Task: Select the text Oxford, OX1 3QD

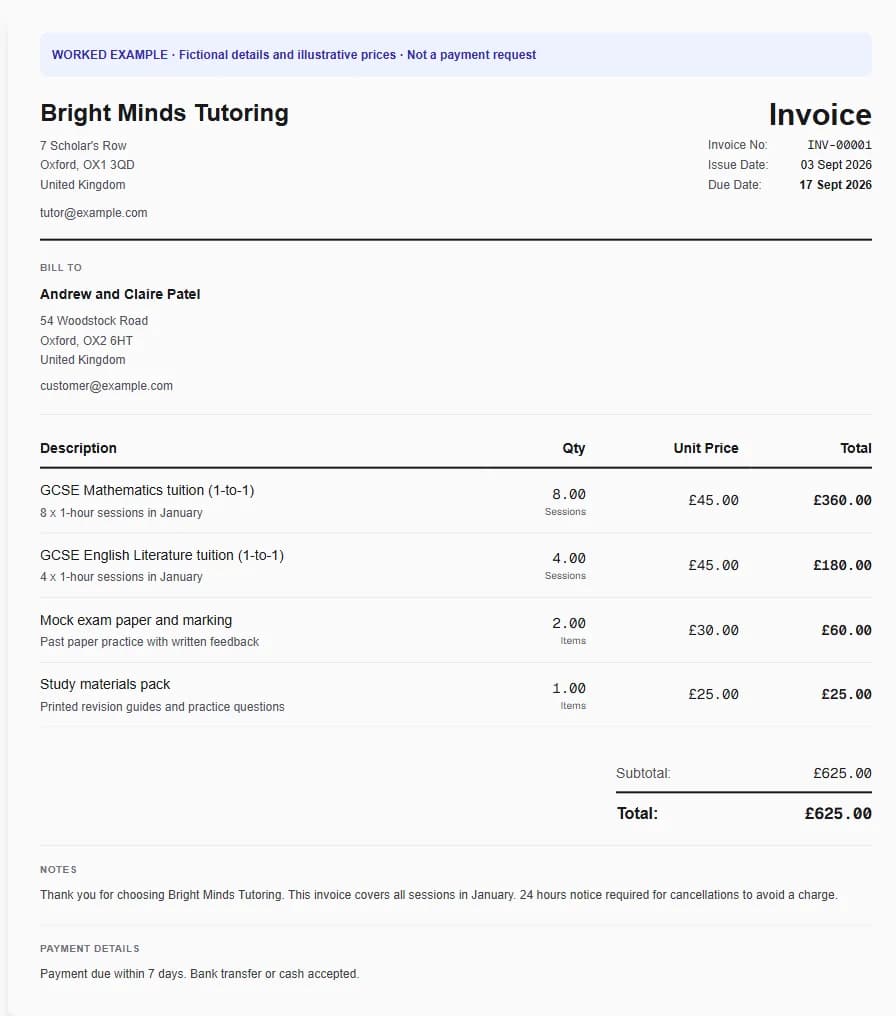Action: pyautogui.click(x=87, y=165)
